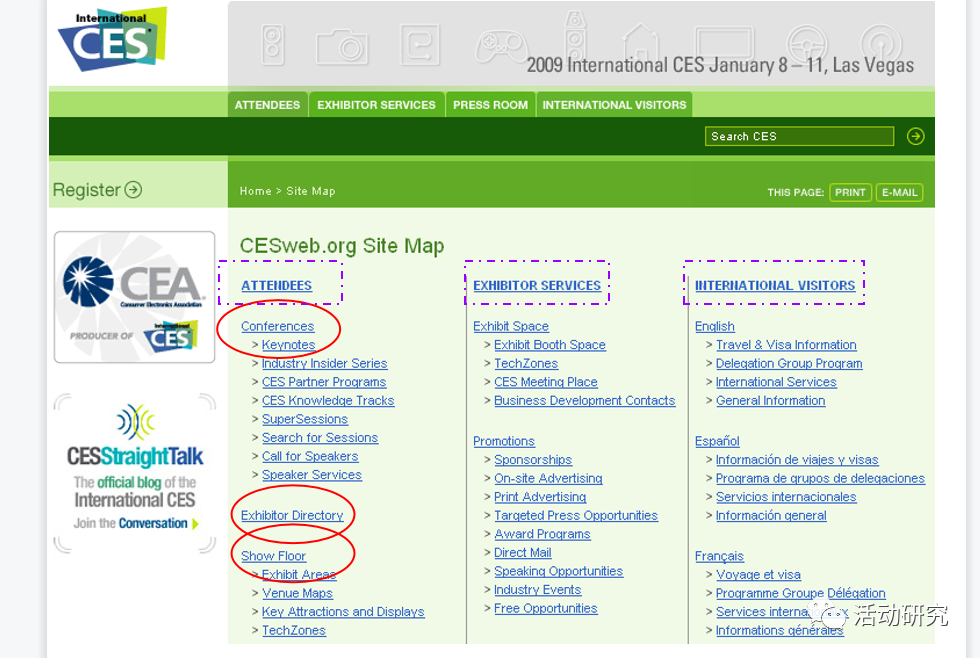Open the INTERNATIONAL VISITORS navigation tab
This screenshot has width=980, height=658.
click(x=614, y=105)
